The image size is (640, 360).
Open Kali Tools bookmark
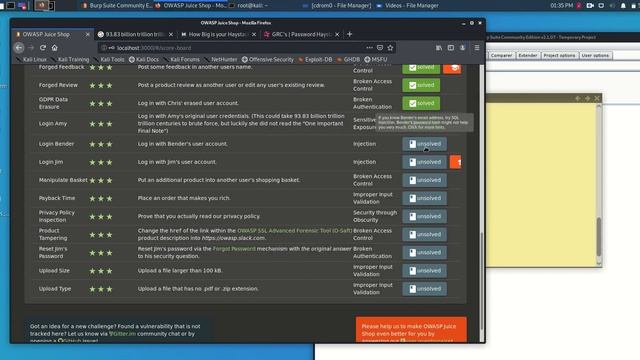click(109, 60)
